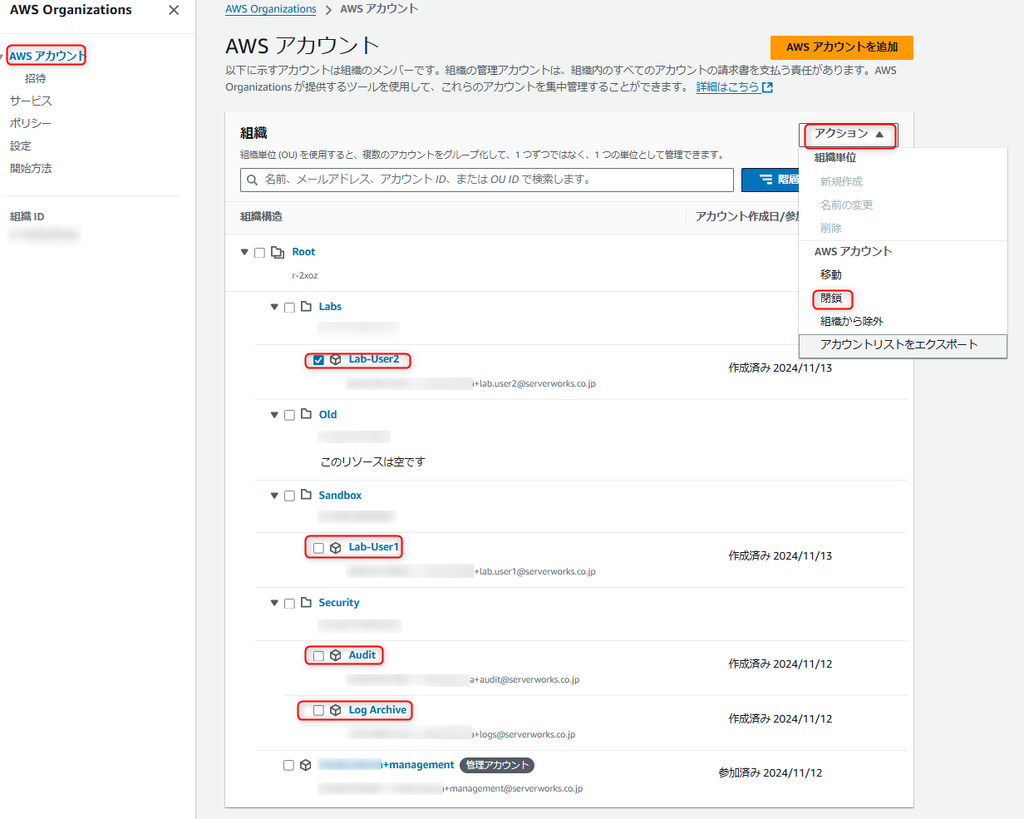
Task: Open the Log Archive account link
Action: tap(377, 710)
